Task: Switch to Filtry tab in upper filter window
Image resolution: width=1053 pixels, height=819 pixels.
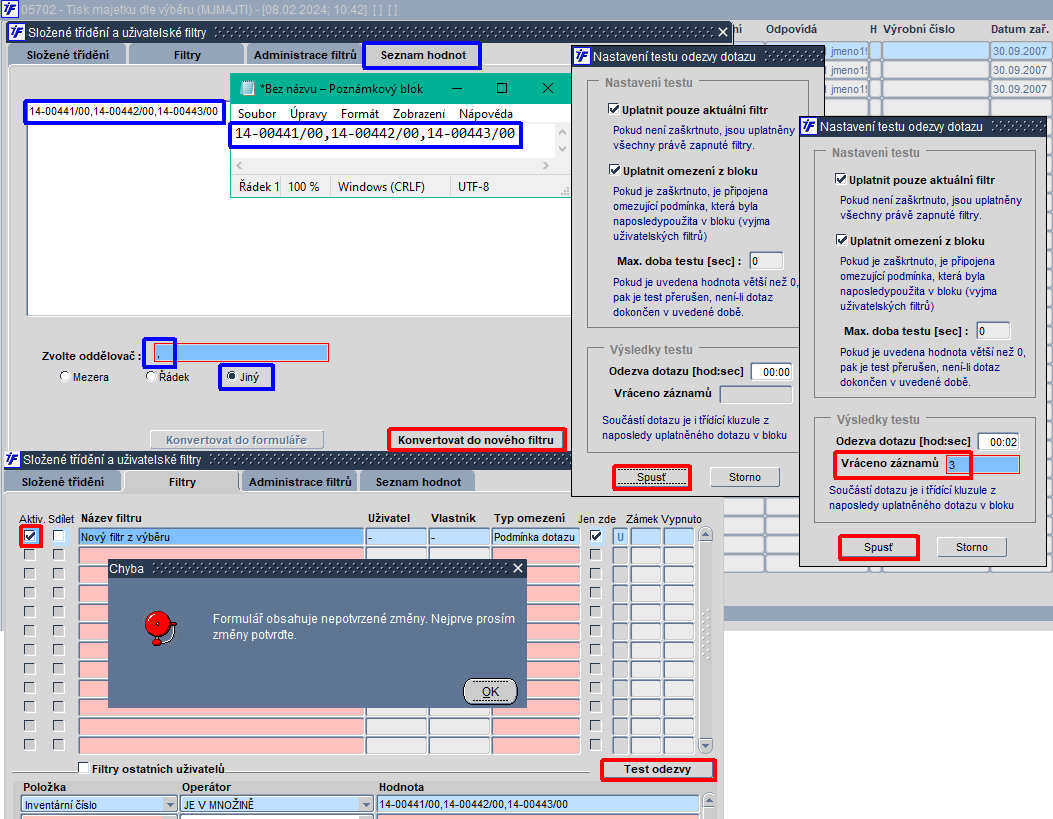Action: pos(187,55)
